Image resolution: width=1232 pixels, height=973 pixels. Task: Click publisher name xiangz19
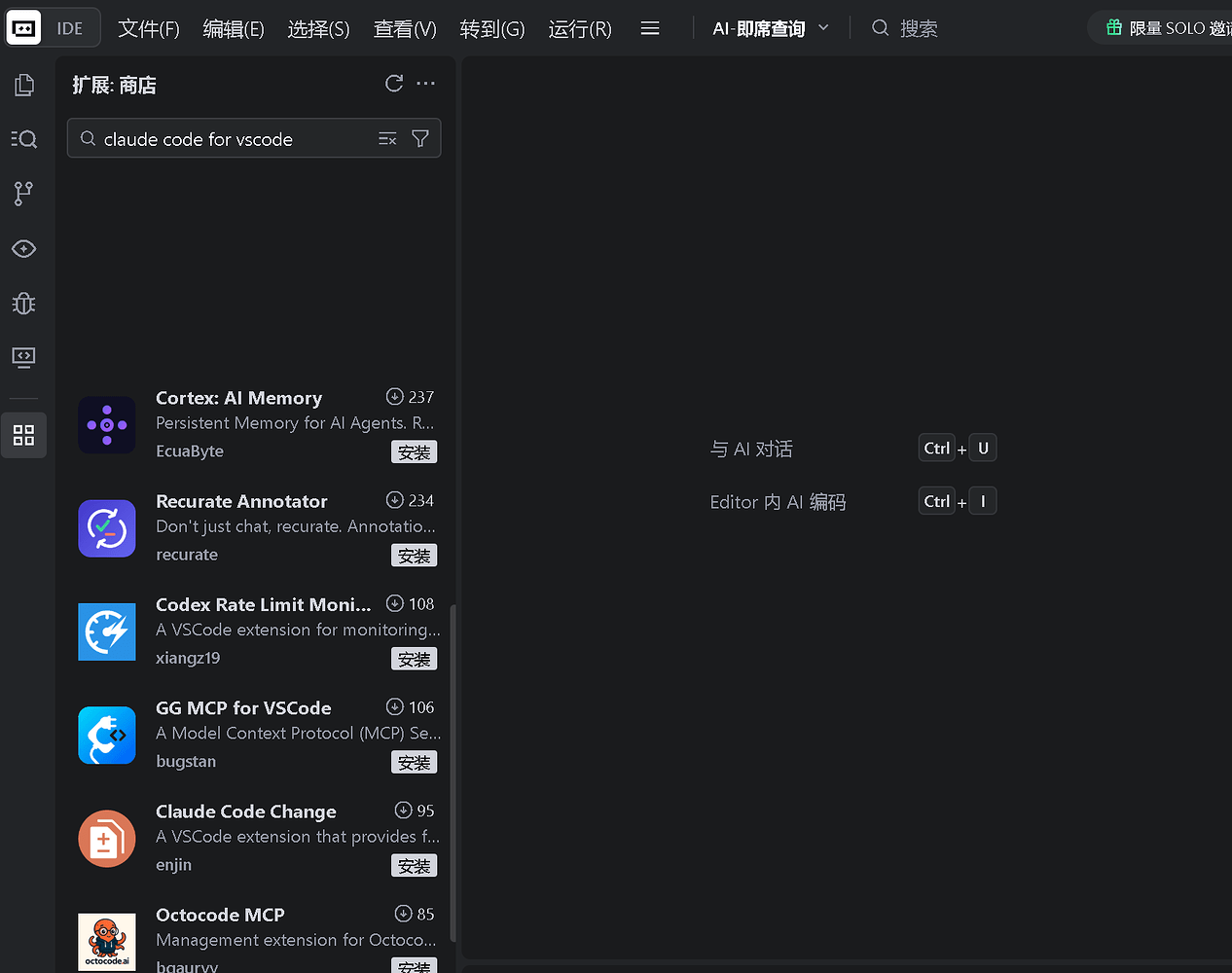188,658
